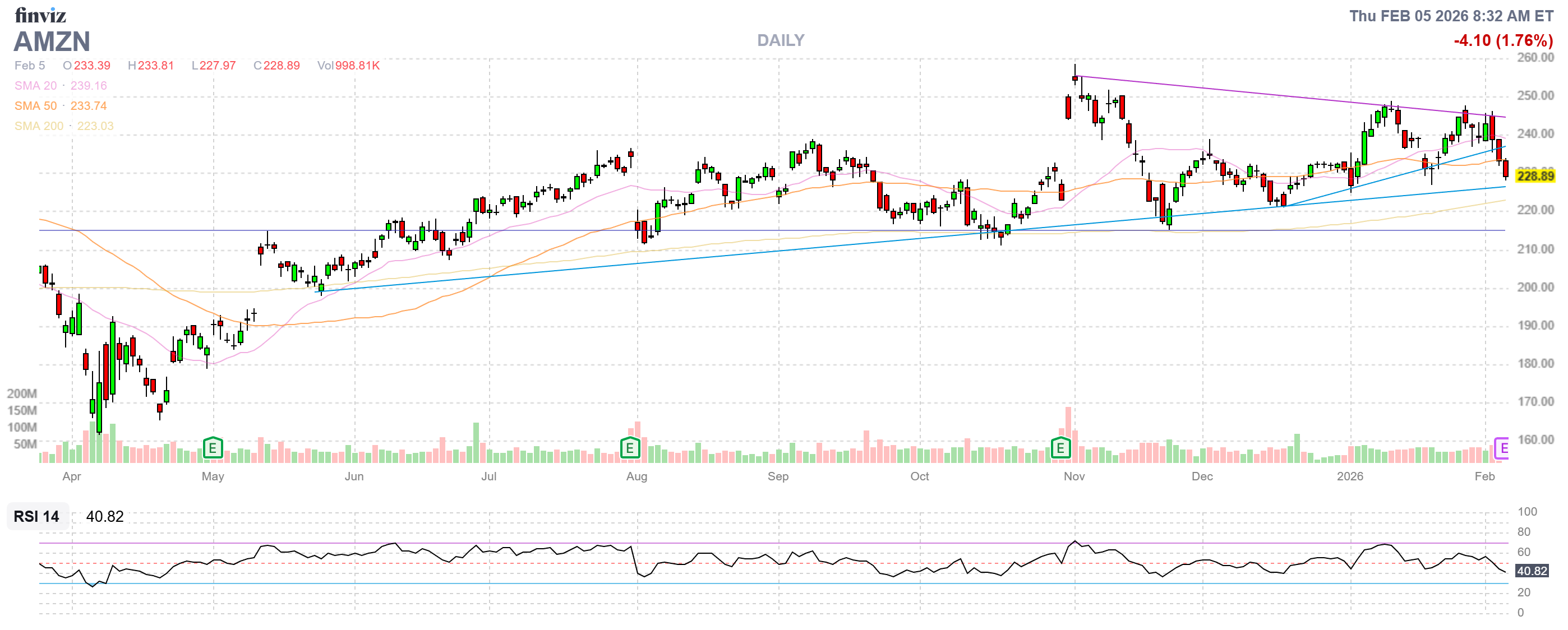This screenshot has height=630, width=1568.
Task: Click the SMA 20 indicator label
Action: (x=35, y=86)
